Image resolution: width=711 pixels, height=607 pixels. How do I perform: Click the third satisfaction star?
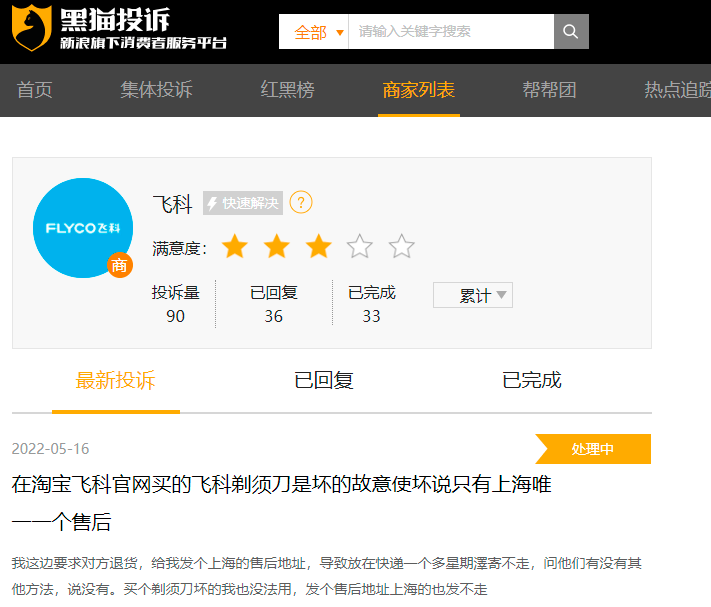point(318,246)
